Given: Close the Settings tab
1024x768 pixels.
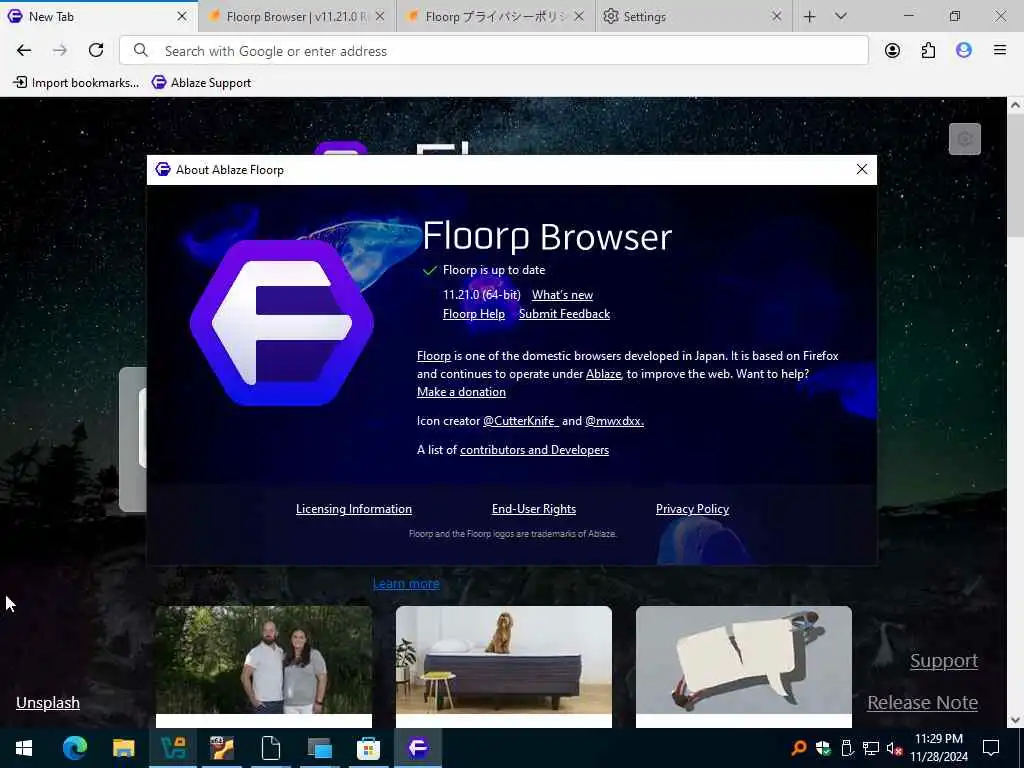Looking at the screenshot, I should coord(776,16).
